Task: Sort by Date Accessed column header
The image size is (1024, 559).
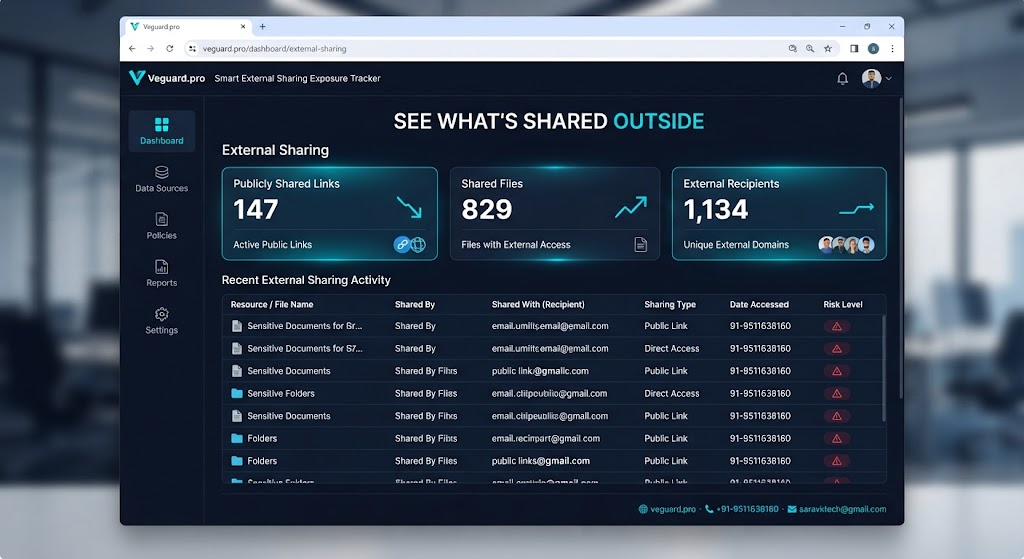Action: pyautogui.click(x=759, y=304)
